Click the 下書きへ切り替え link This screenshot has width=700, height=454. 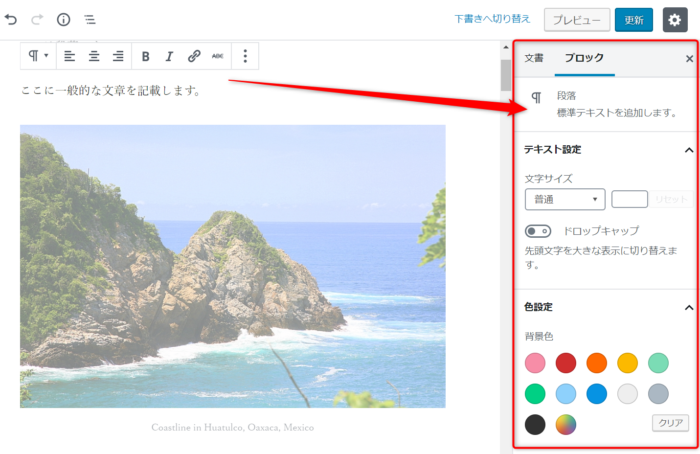pos(492,19)
